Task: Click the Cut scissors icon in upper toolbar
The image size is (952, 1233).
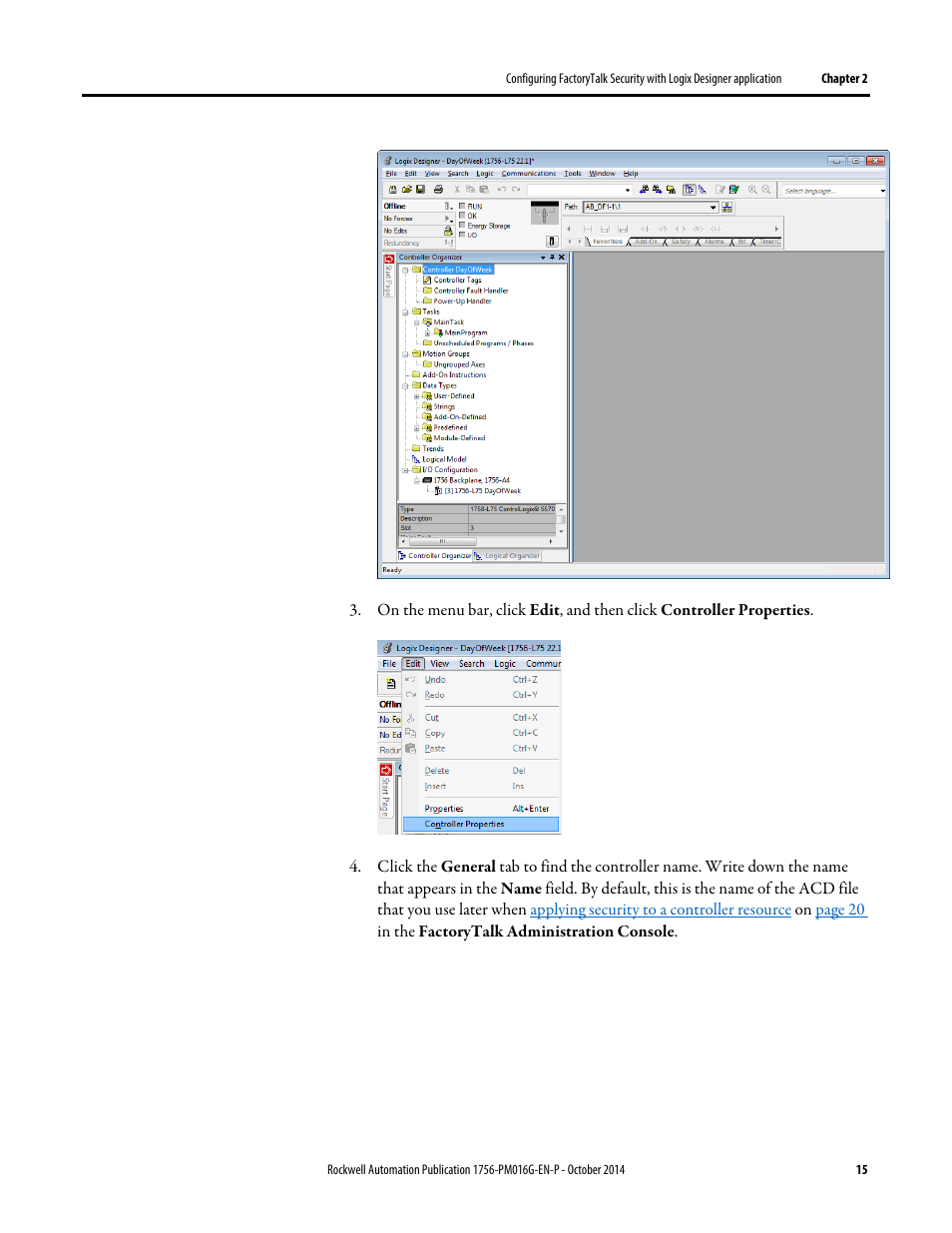Action: pyautogui.click(x=456, y=189)
